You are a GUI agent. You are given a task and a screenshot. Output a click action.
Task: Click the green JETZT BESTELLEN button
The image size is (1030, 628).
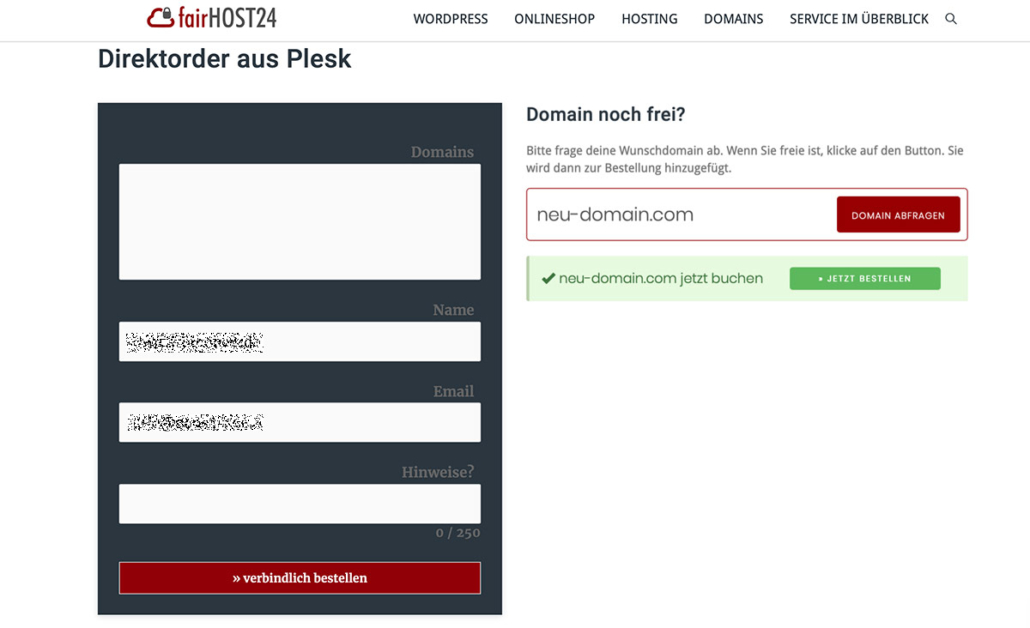click(864, 279)
